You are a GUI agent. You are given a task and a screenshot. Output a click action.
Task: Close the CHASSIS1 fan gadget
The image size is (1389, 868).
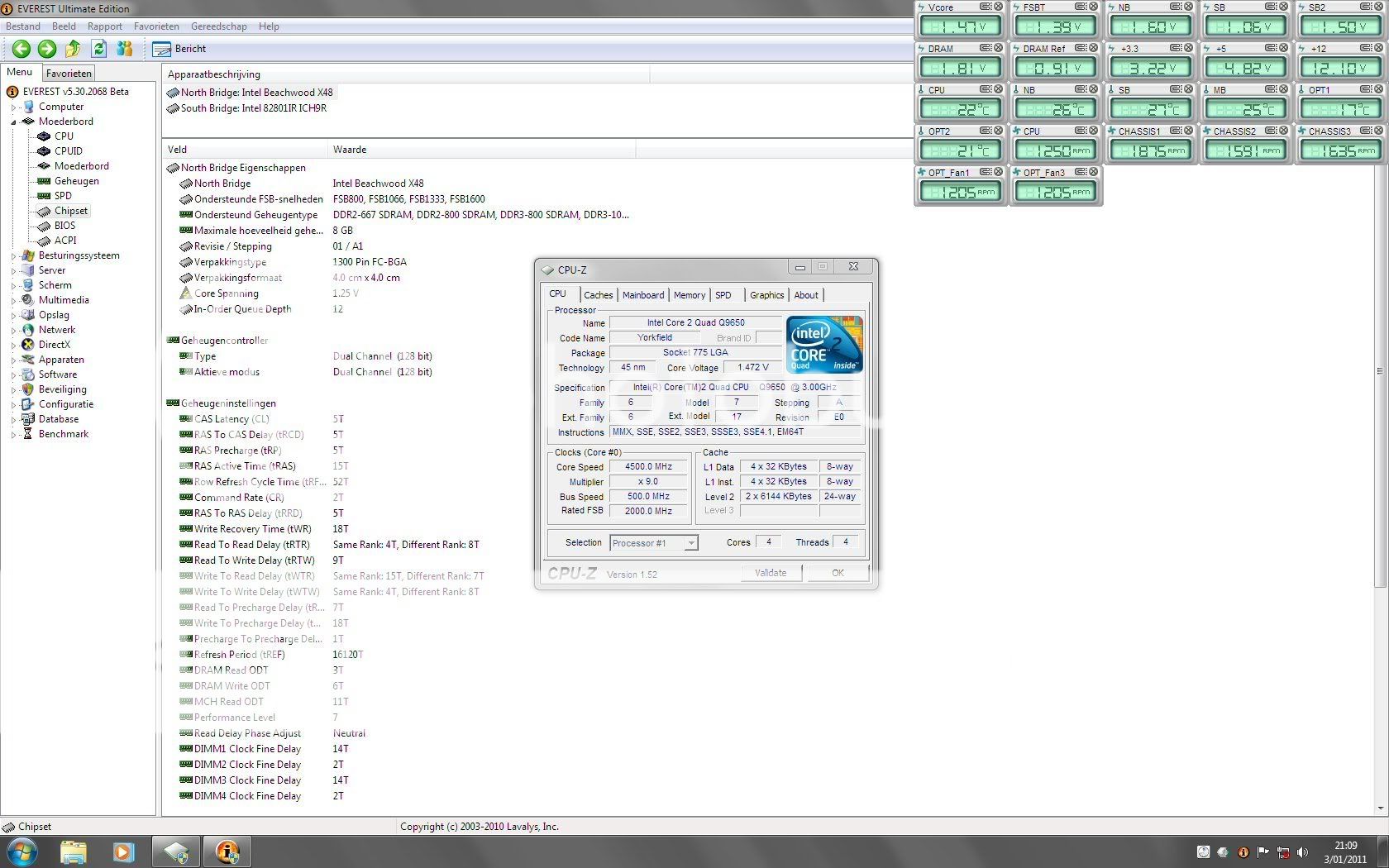point(1188,131)
